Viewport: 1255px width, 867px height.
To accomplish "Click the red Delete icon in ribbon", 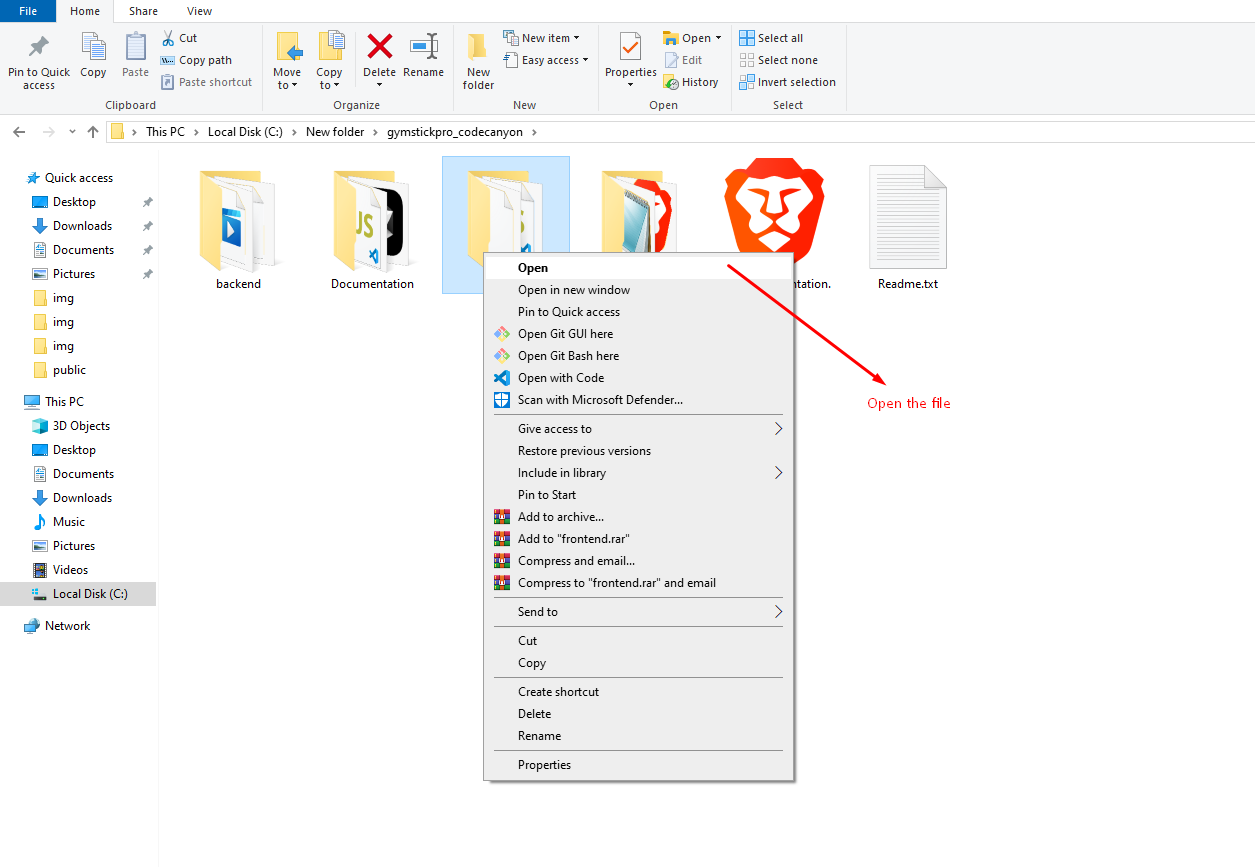I will (379, 47).
